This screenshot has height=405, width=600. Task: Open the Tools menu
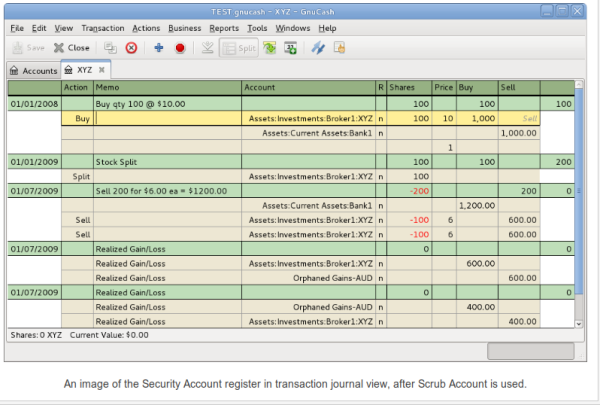(257, 28)
